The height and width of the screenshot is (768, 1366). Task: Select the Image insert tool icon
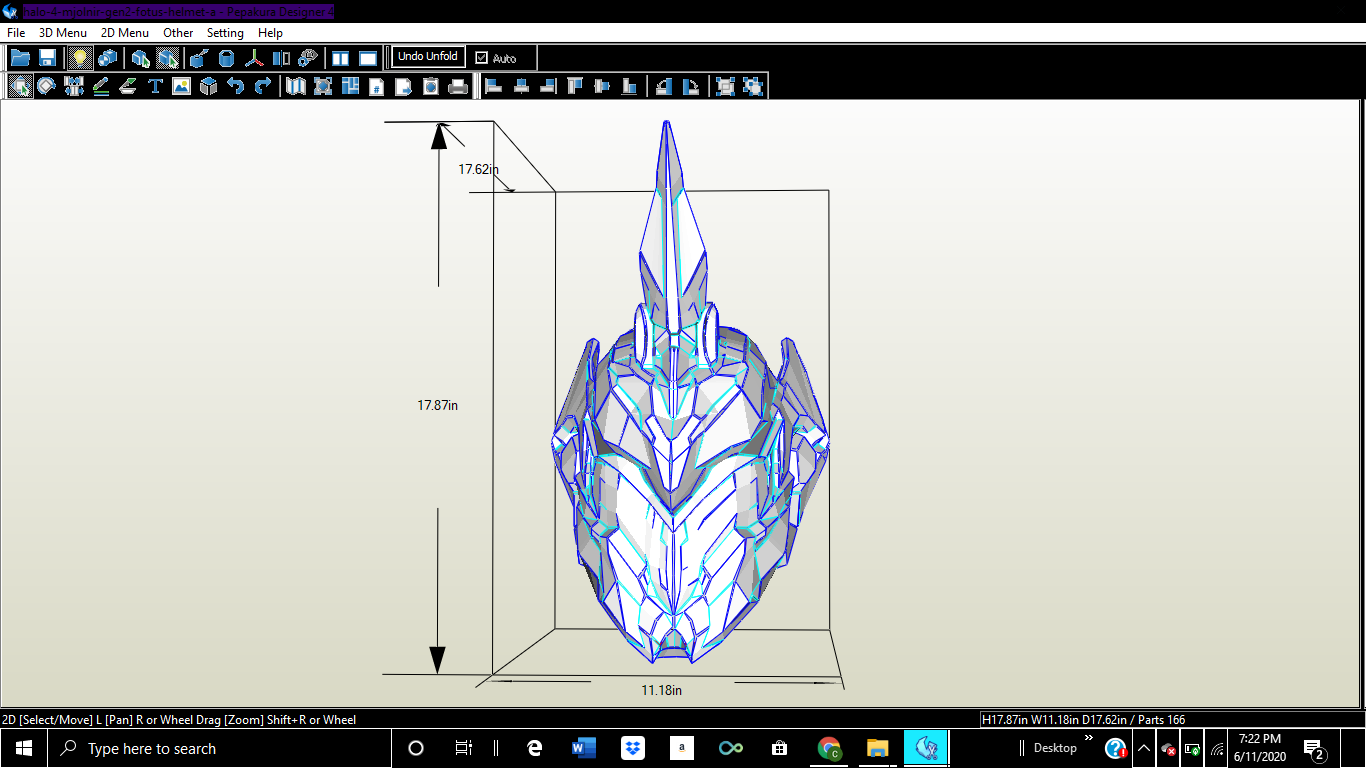[181, 86]
